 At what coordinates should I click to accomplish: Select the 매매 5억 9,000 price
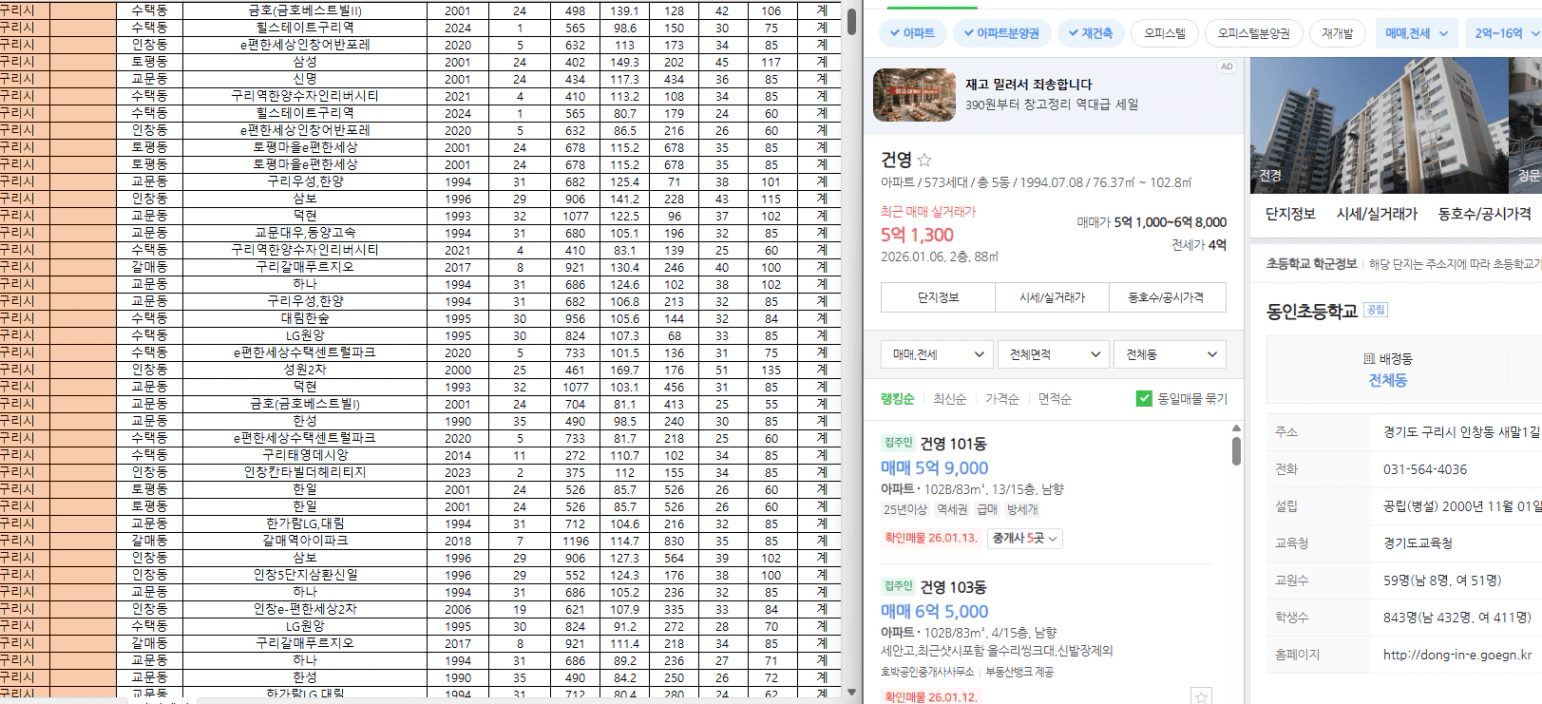(934, 468)
